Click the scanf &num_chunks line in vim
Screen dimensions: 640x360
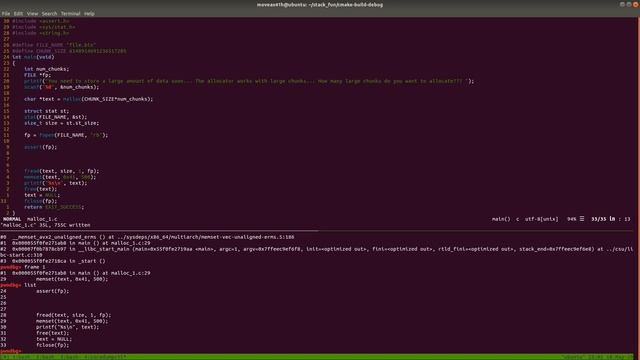pos(61,87)
